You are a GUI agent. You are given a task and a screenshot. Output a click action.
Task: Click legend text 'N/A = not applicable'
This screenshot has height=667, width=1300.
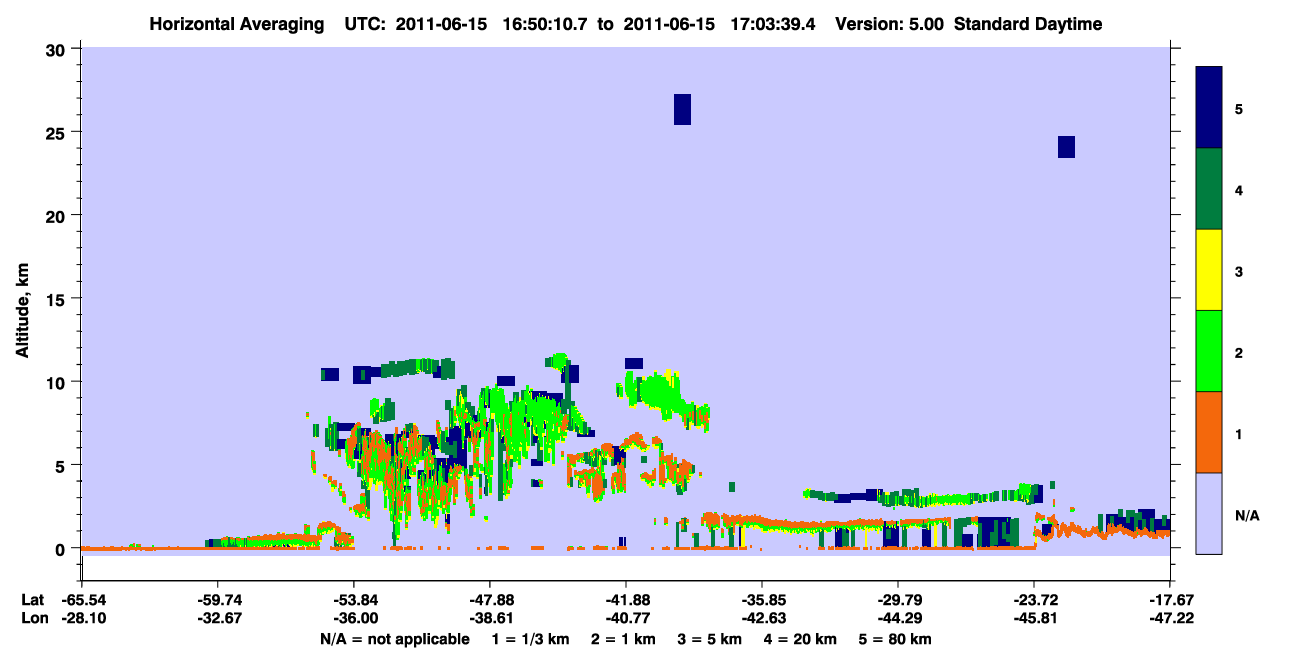(394, 639)
